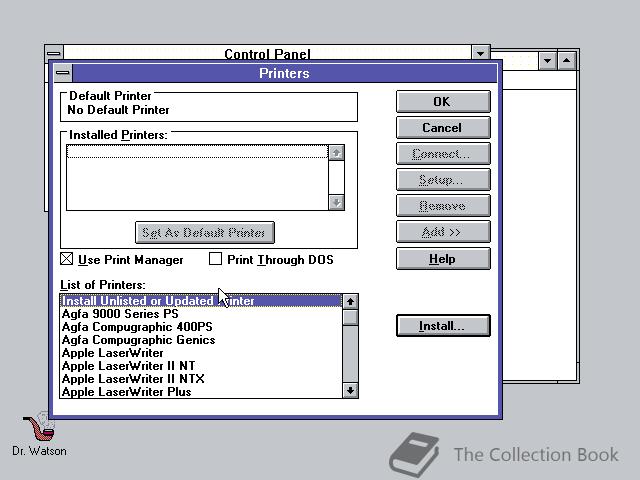Viewport: 640px width, 480px height.
Task: Open Dr. Watson desktop icon
Action: coord(39,434)
